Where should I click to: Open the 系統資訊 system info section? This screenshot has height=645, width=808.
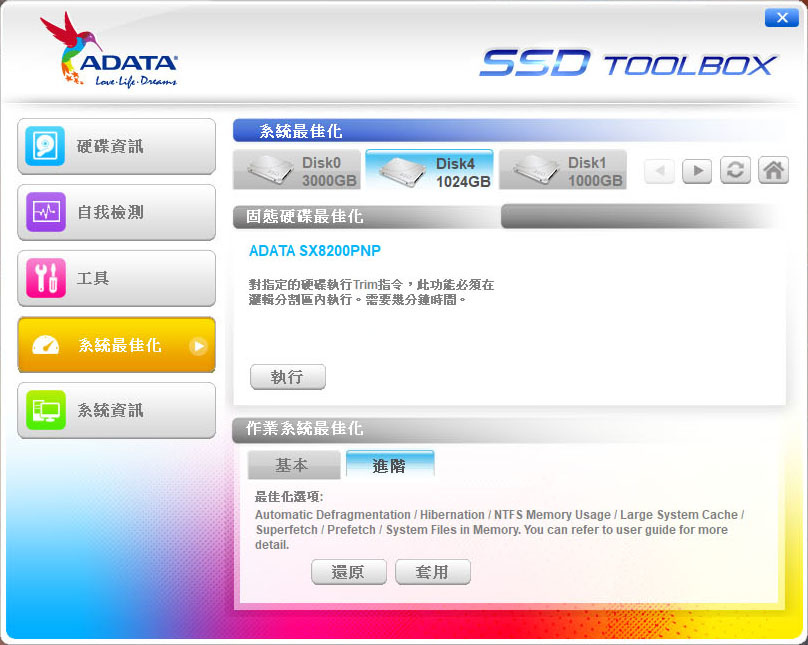116,411
